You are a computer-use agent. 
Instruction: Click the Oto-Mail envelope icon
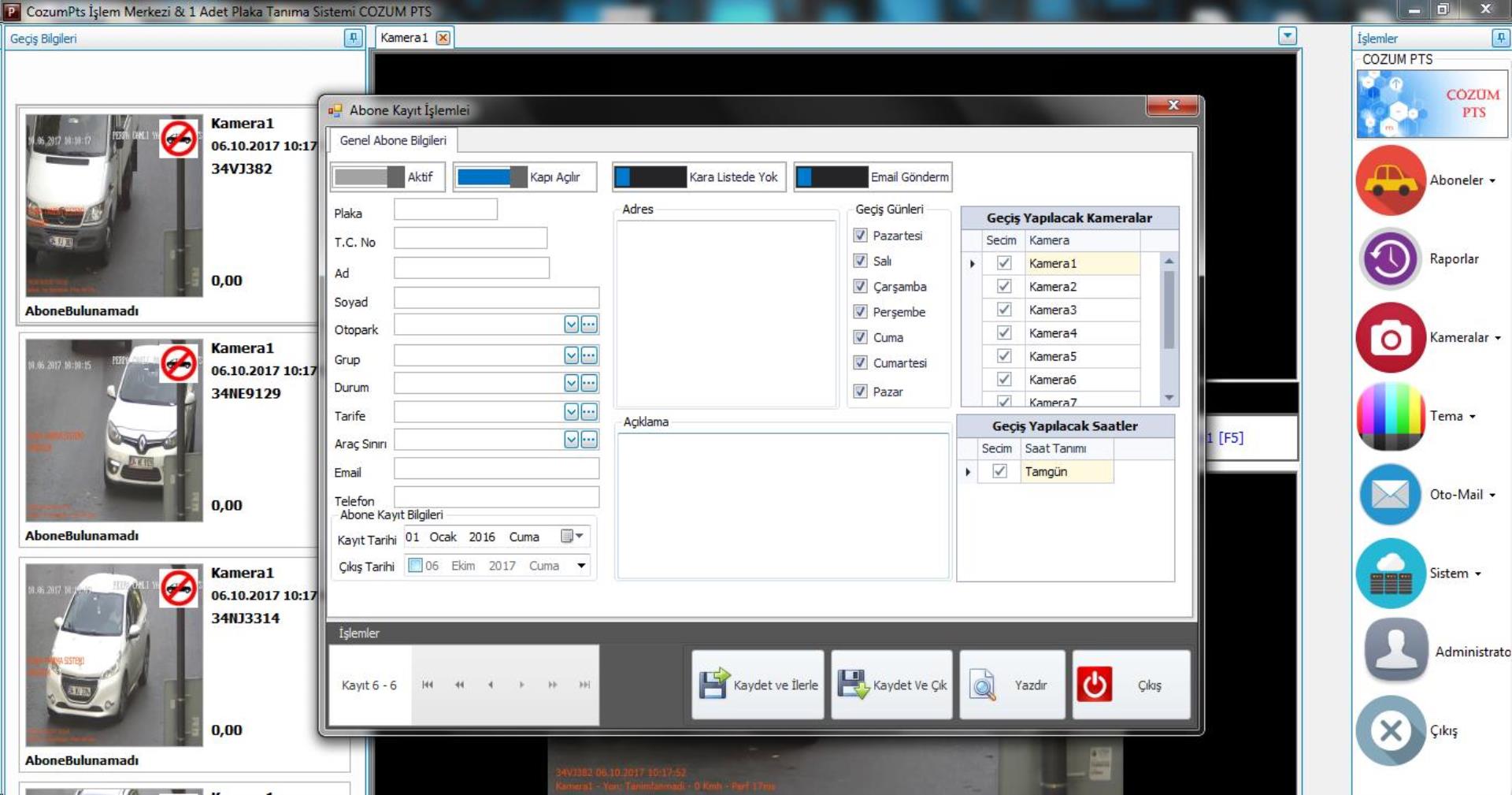pyautogui.click(x=1390, y=495)
